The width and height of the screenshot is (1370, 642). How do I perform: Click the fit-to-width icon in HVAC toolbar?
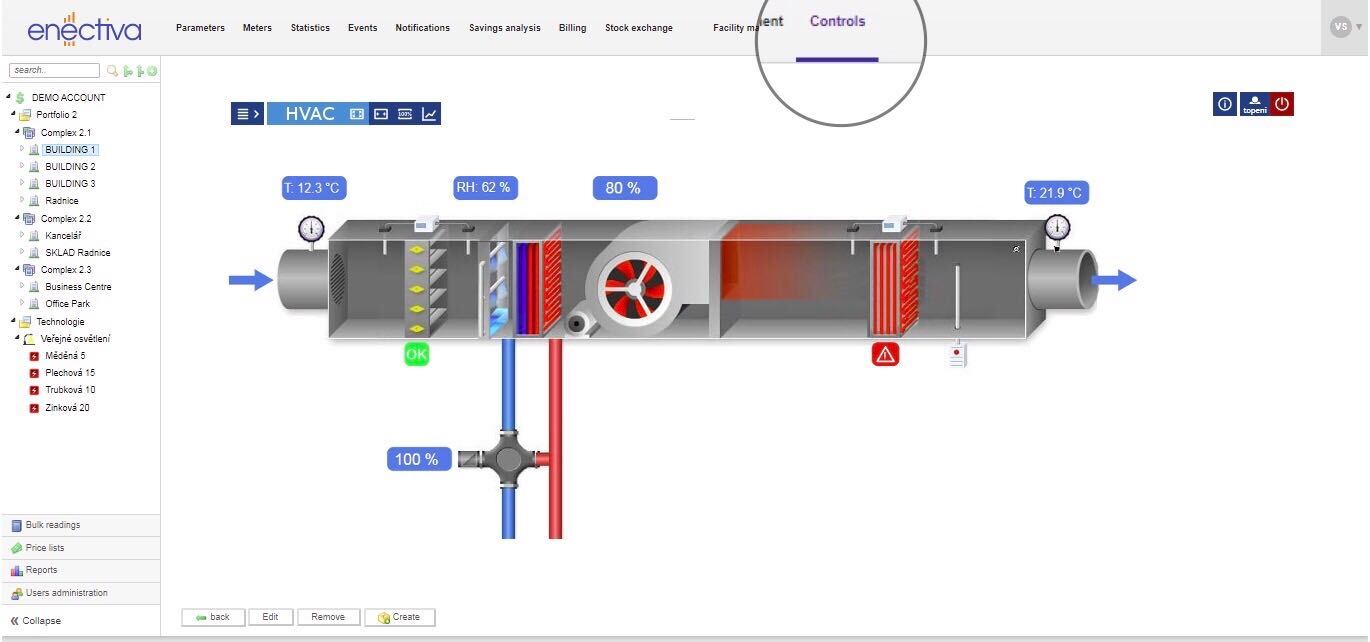point(381,114)
